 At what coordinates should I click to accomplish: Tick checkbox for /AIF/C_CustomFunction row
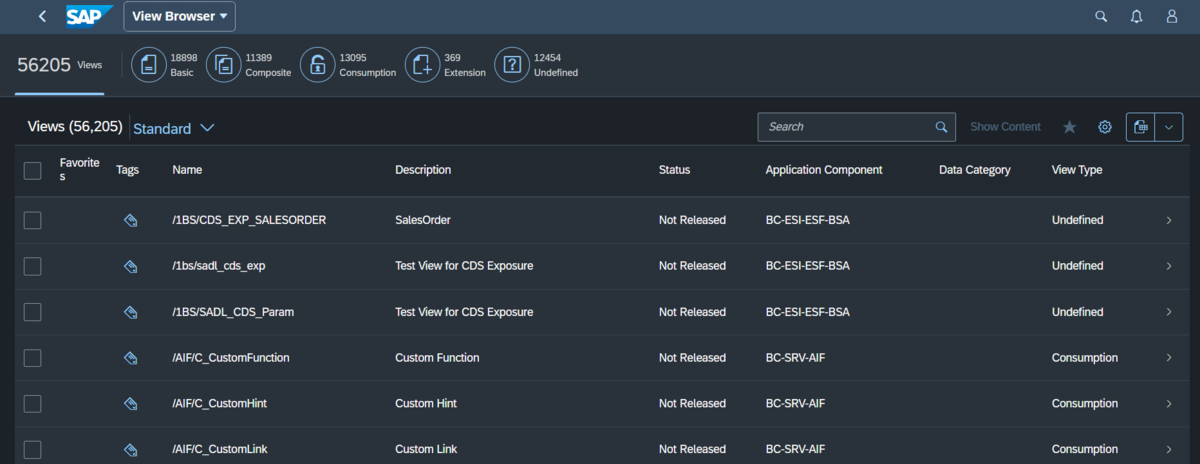[32, 358]
